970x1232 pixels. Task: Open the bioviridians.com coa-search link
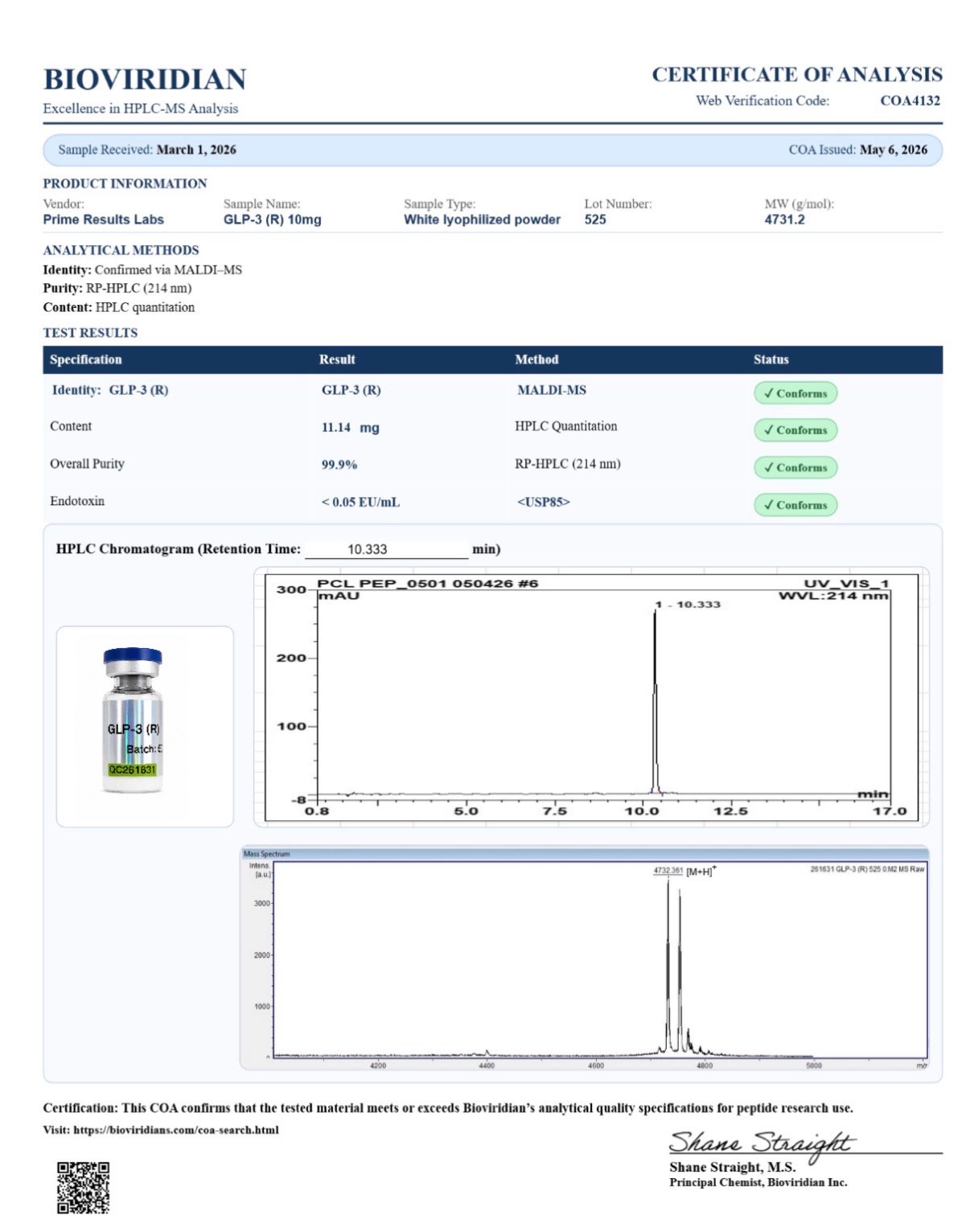(x=176, y=1130)
